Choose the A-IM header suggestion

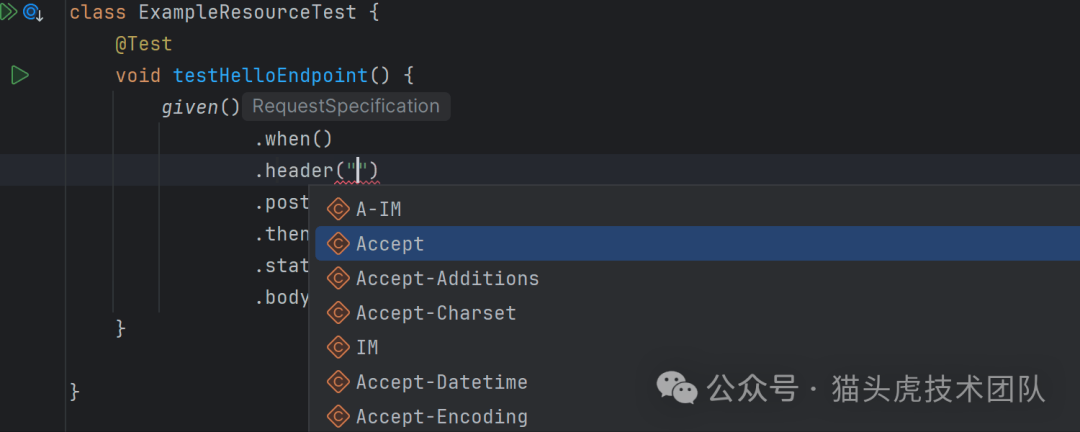pos(378,209)
